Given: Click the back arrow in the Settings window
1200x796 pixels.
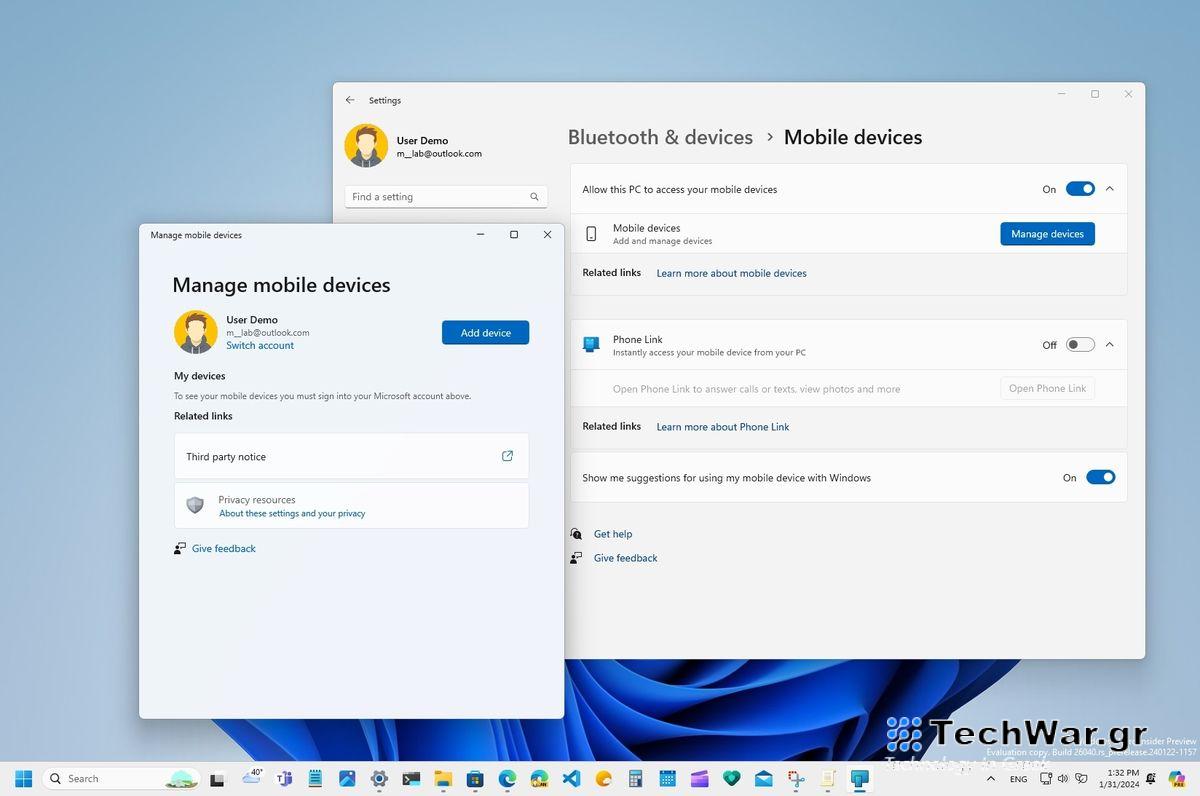Looking at the screenshot, I should [x=350, y=100].
